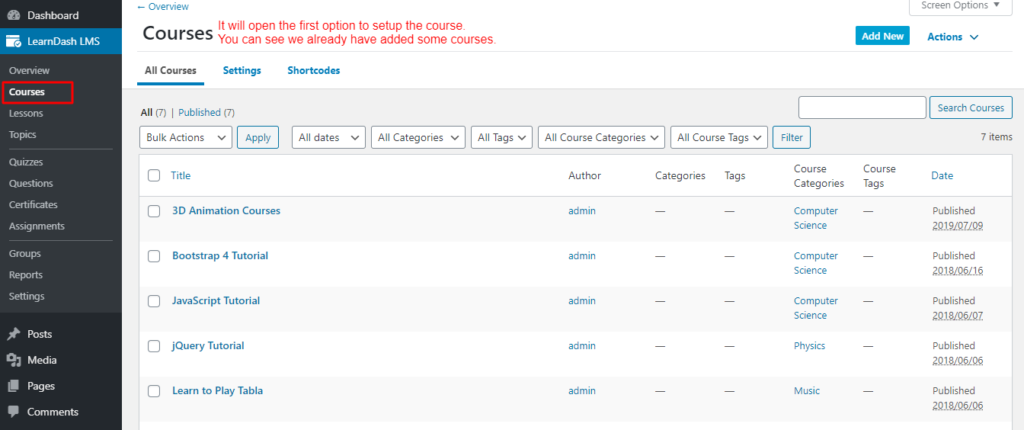Click the Filter button
The height and width of the screenshot is (430, 1024).
click(x=791, y=138)
